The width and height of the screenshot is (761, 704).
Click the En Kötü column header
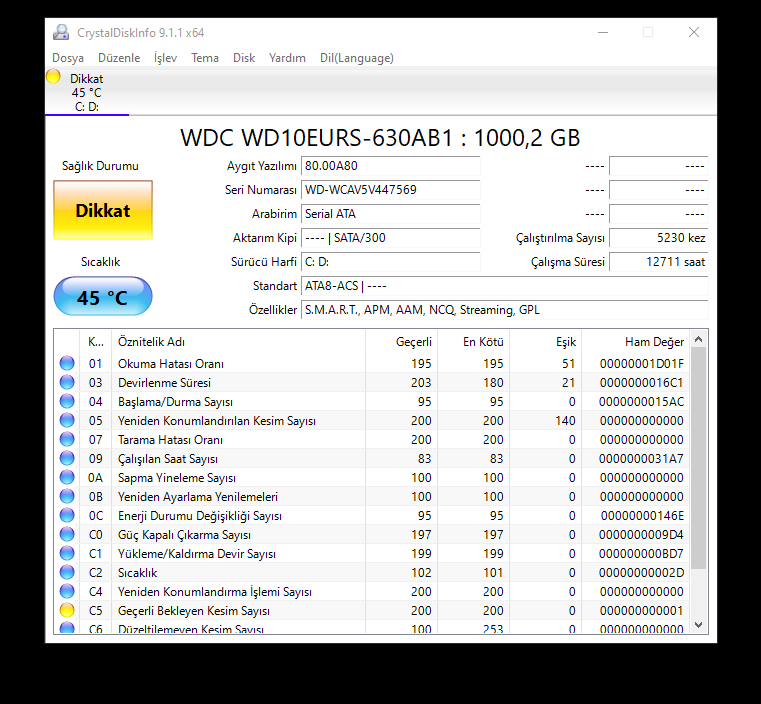click(x=474, y=342)
